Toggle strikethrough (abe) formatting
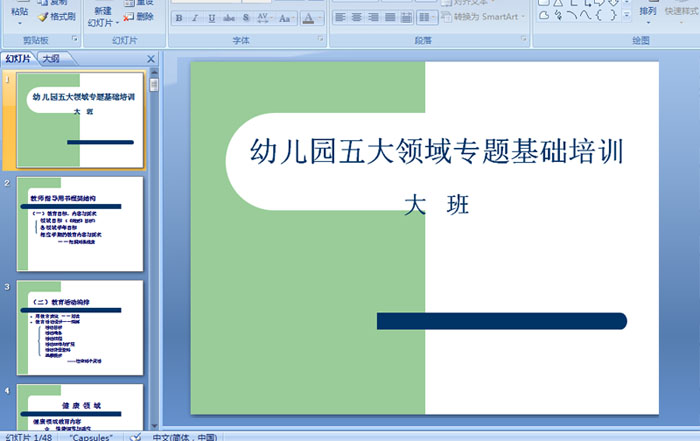 229,18
